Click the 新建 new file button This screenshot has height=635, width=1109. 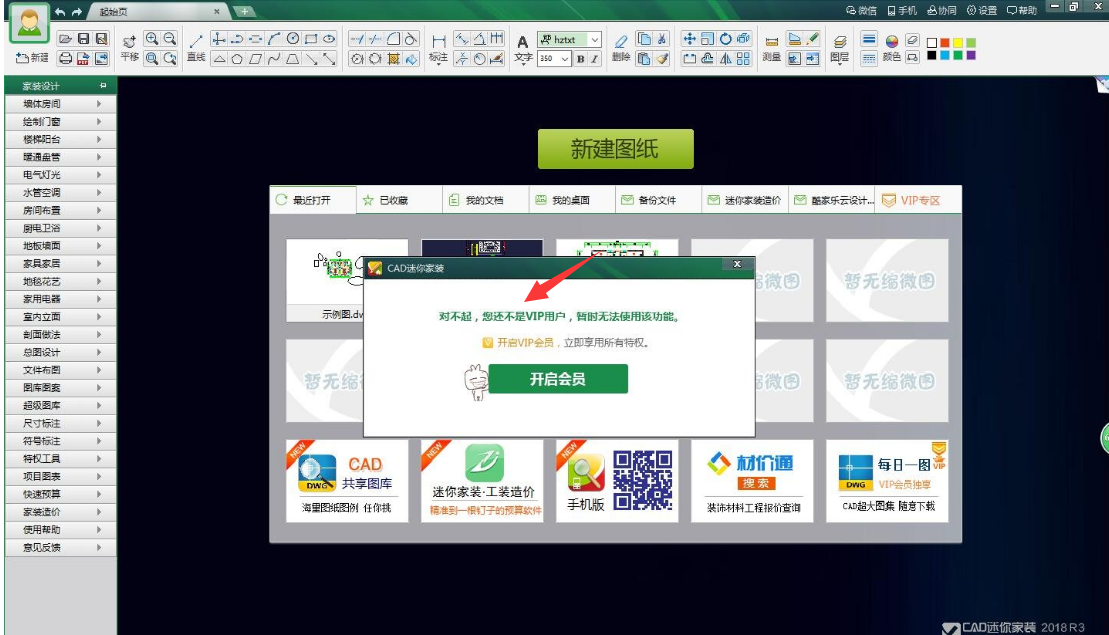pos(32,57)
